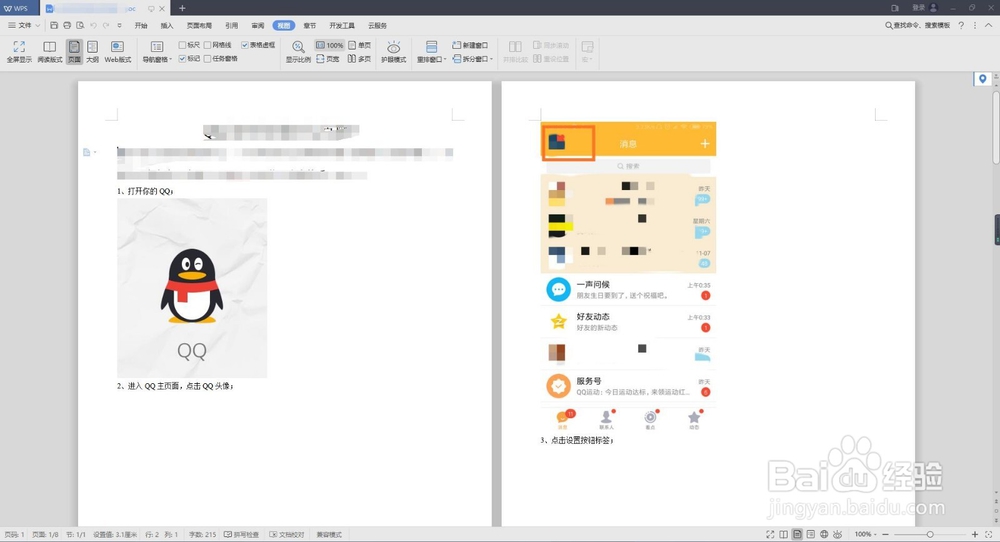Open the Review (审阅) tab
The width and height of the screenshot is (1000, 542).
pos(258,26)
